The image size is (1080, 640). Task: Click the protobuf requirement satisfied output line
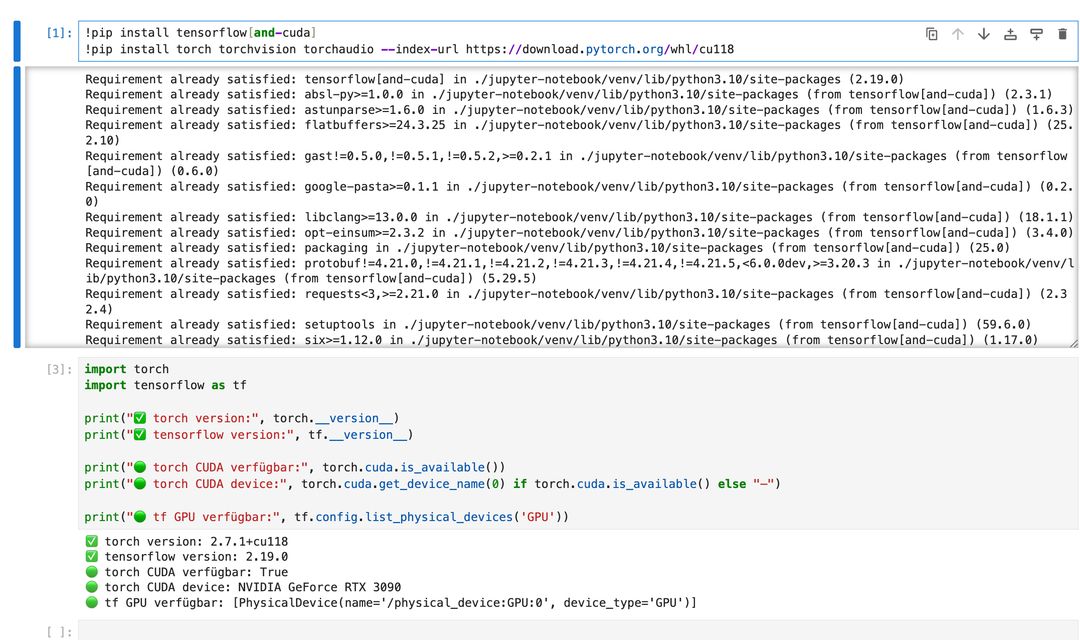[x=579, y=271]
